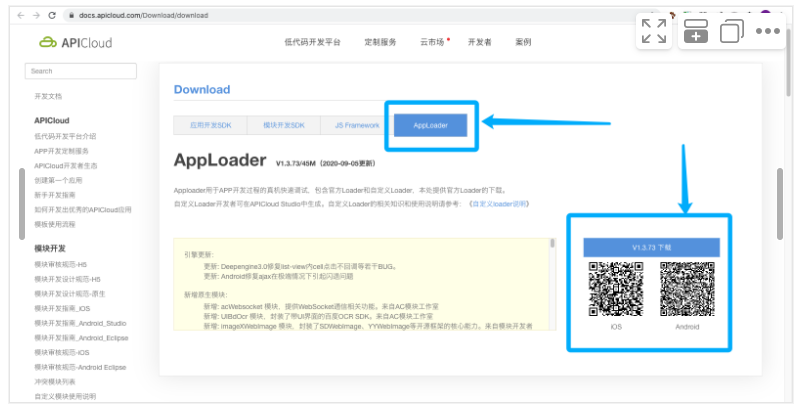The width and height of the screenshot is (804, 411).
Task: Open 自定义模块使用说明 sidebar link
Action: (x=65, y=397)
